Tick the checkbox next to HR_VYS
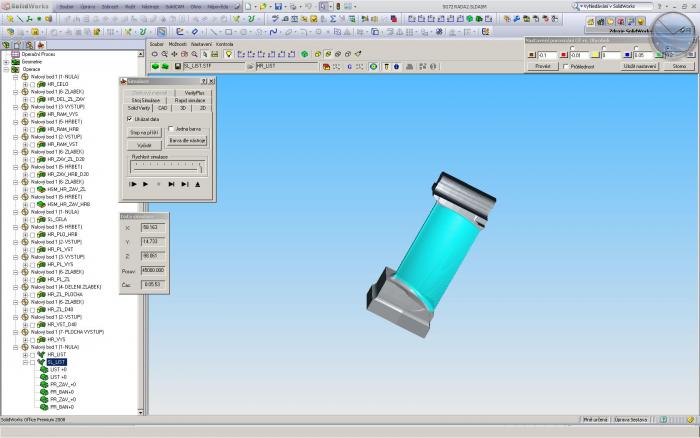 tap(33, 340)
